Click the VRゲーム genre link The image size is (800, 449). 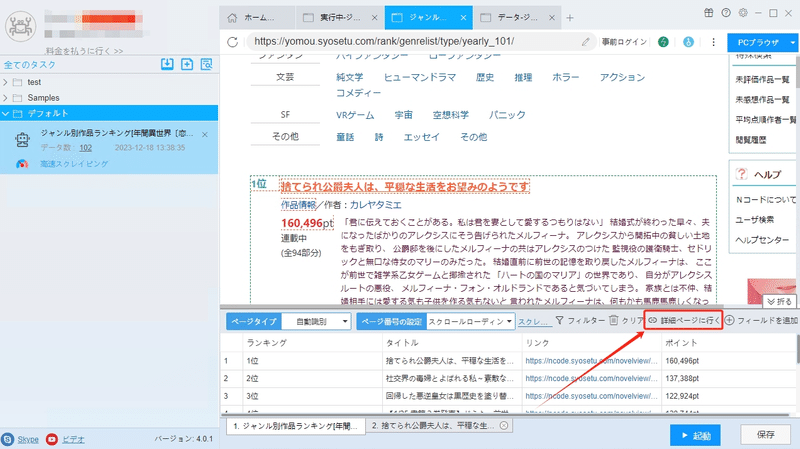(355, 115)
